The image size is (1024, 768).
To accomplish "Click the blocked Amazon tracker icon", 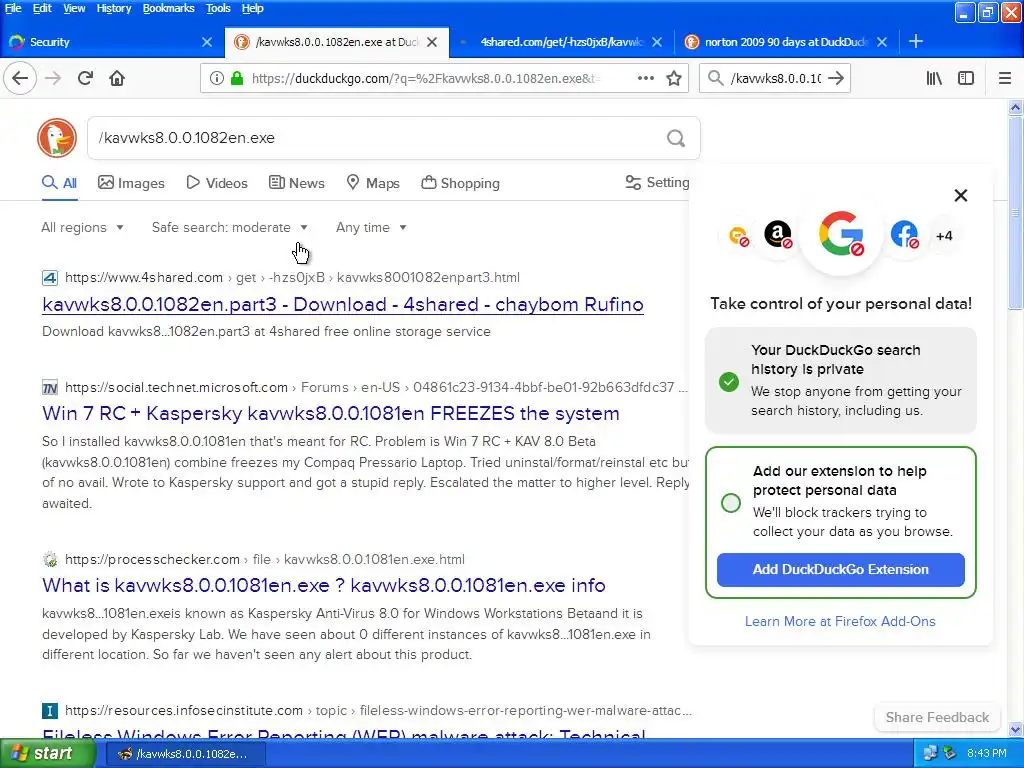I will pyautogui.click(x=778, y=234).
